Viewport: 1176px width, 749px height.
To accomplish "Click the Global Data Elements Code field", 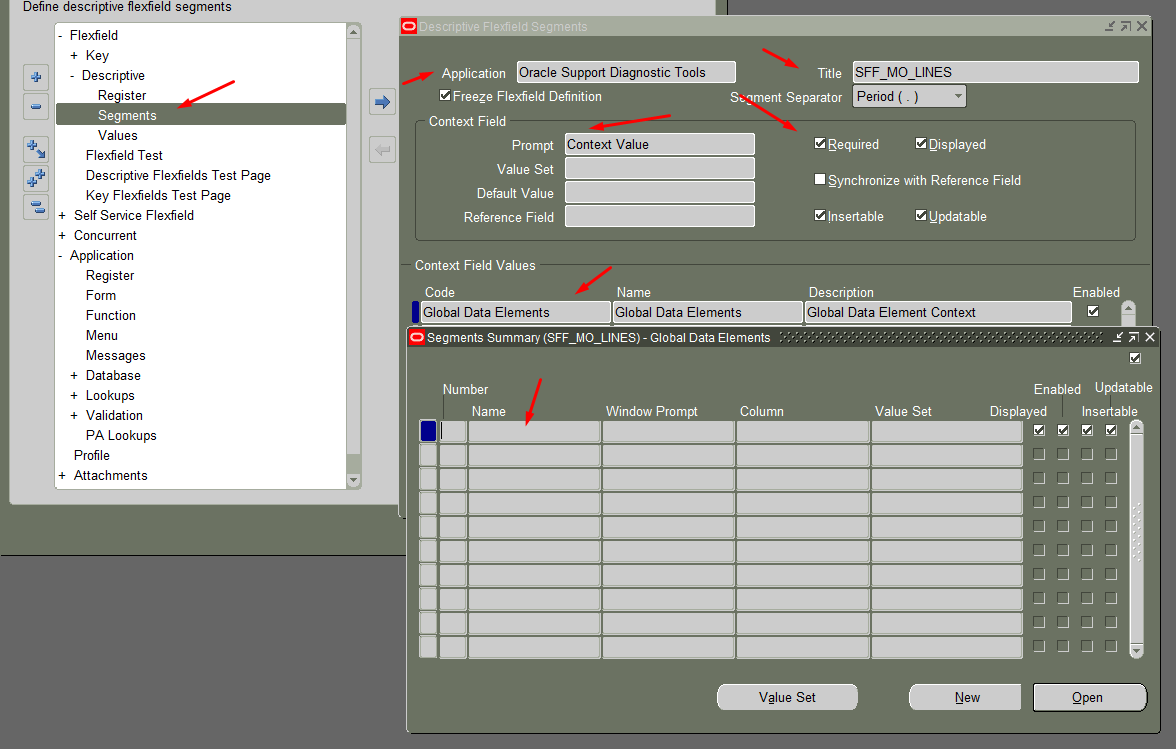I will pos(515,312).
